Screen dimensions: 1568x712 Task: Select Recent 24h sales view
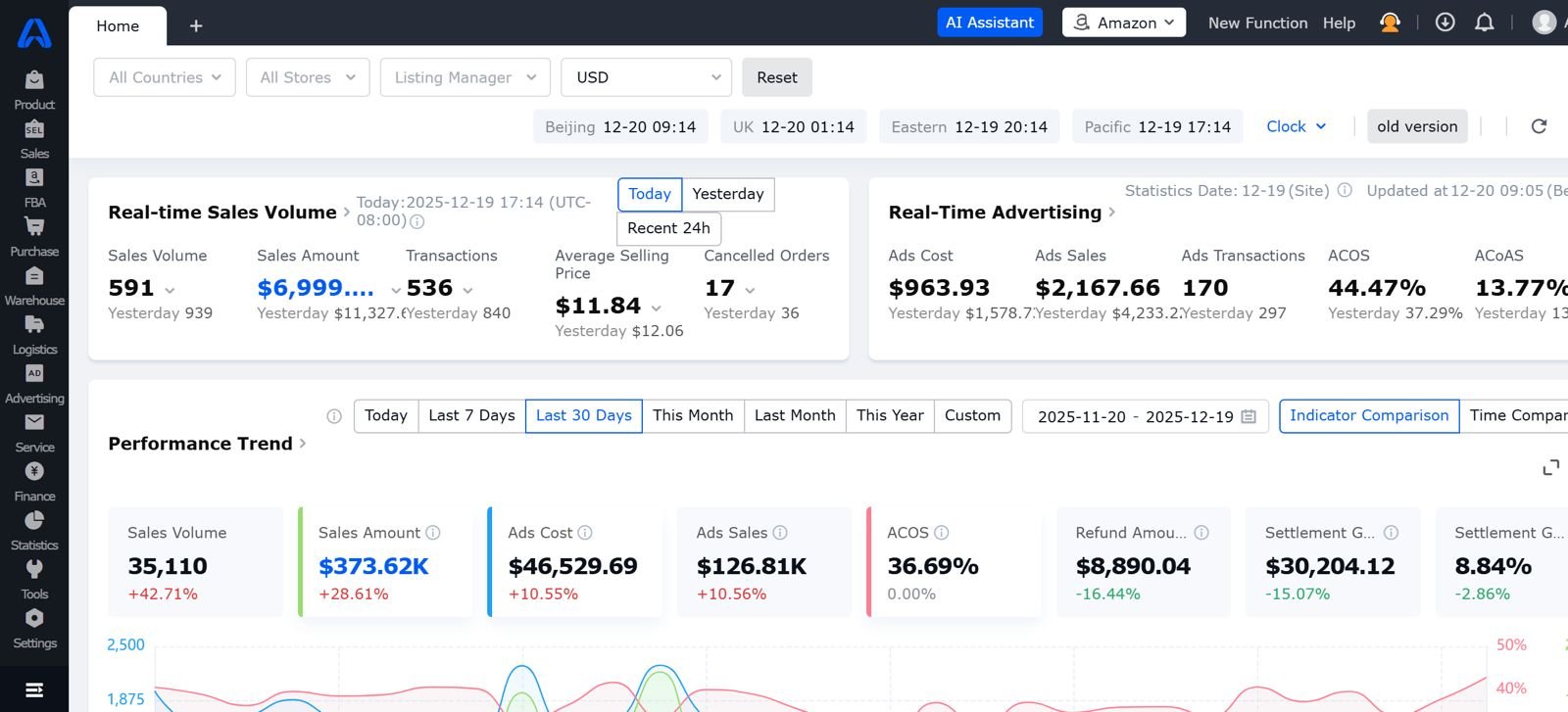click(x=668, y=228)
